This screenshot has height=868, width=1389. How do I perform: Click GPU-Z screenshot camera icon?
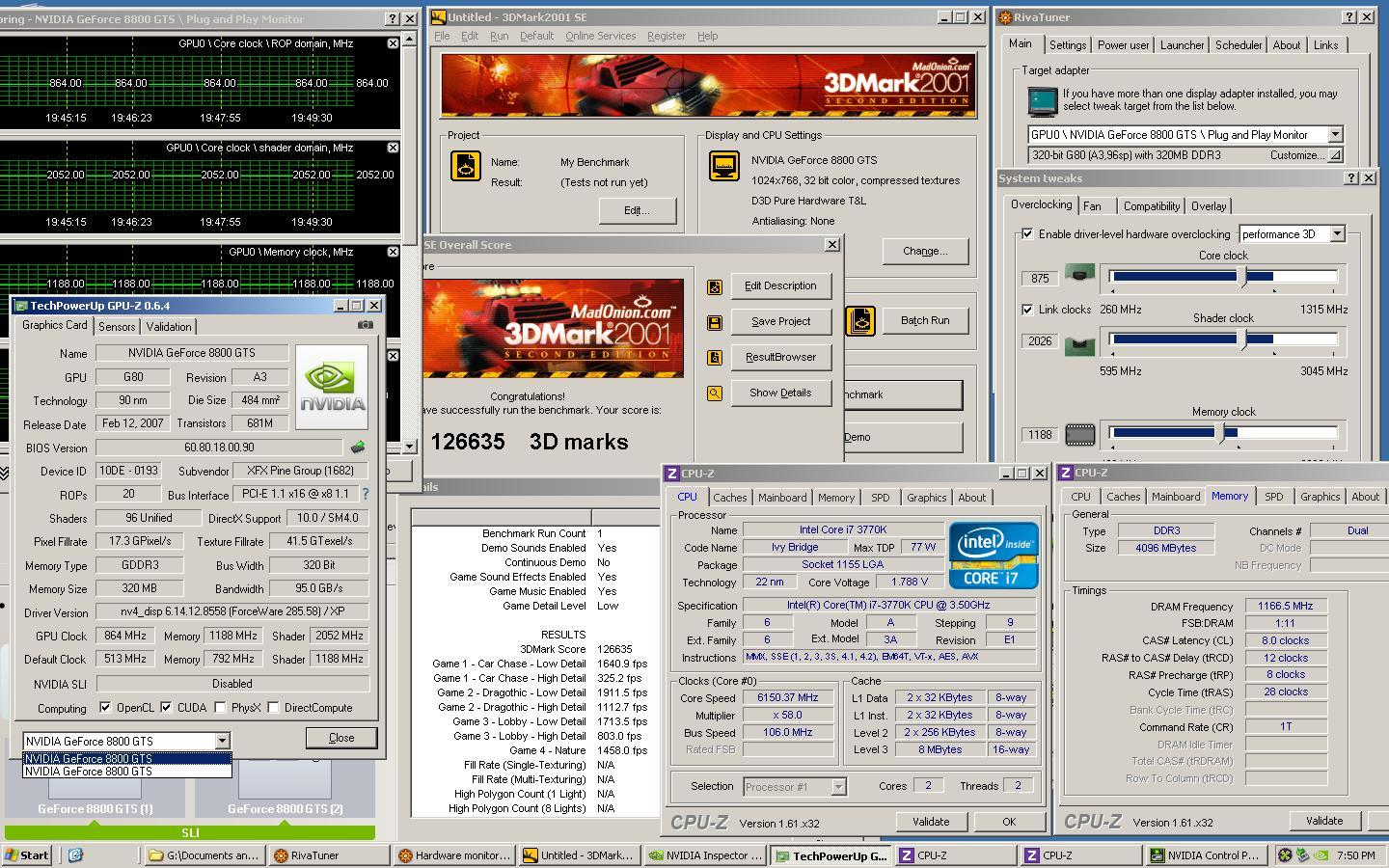(365, 325)
